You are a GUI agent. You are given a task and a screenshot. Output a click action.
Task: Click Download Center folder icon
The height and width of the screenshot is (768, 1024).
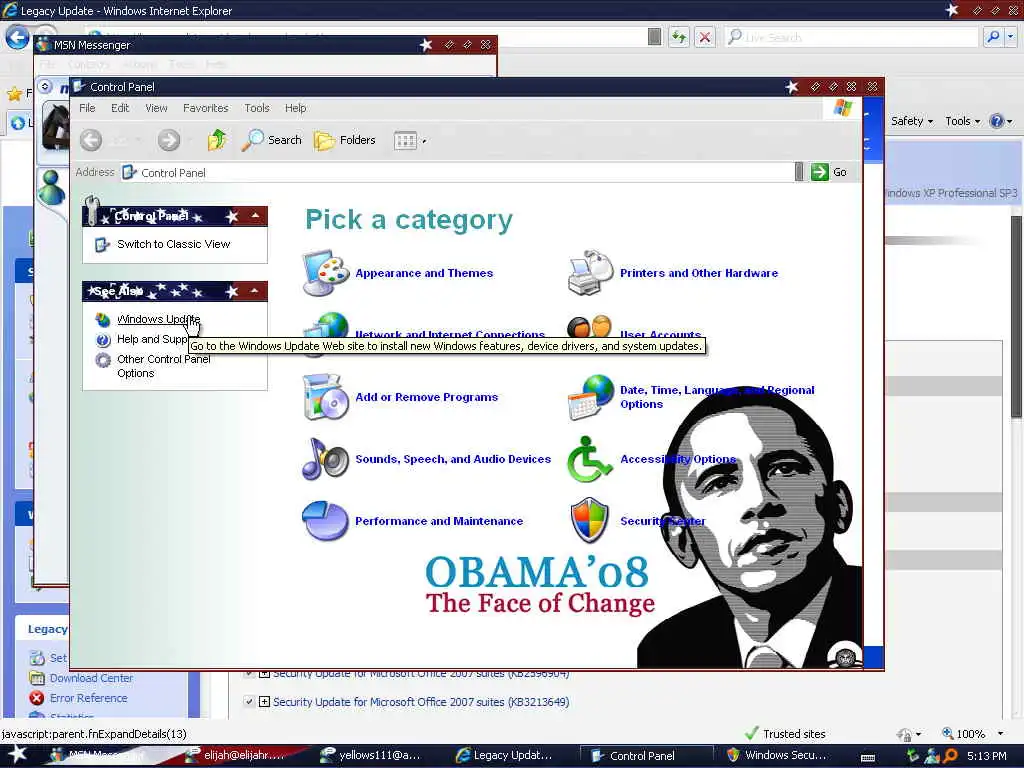pos(37,678)
